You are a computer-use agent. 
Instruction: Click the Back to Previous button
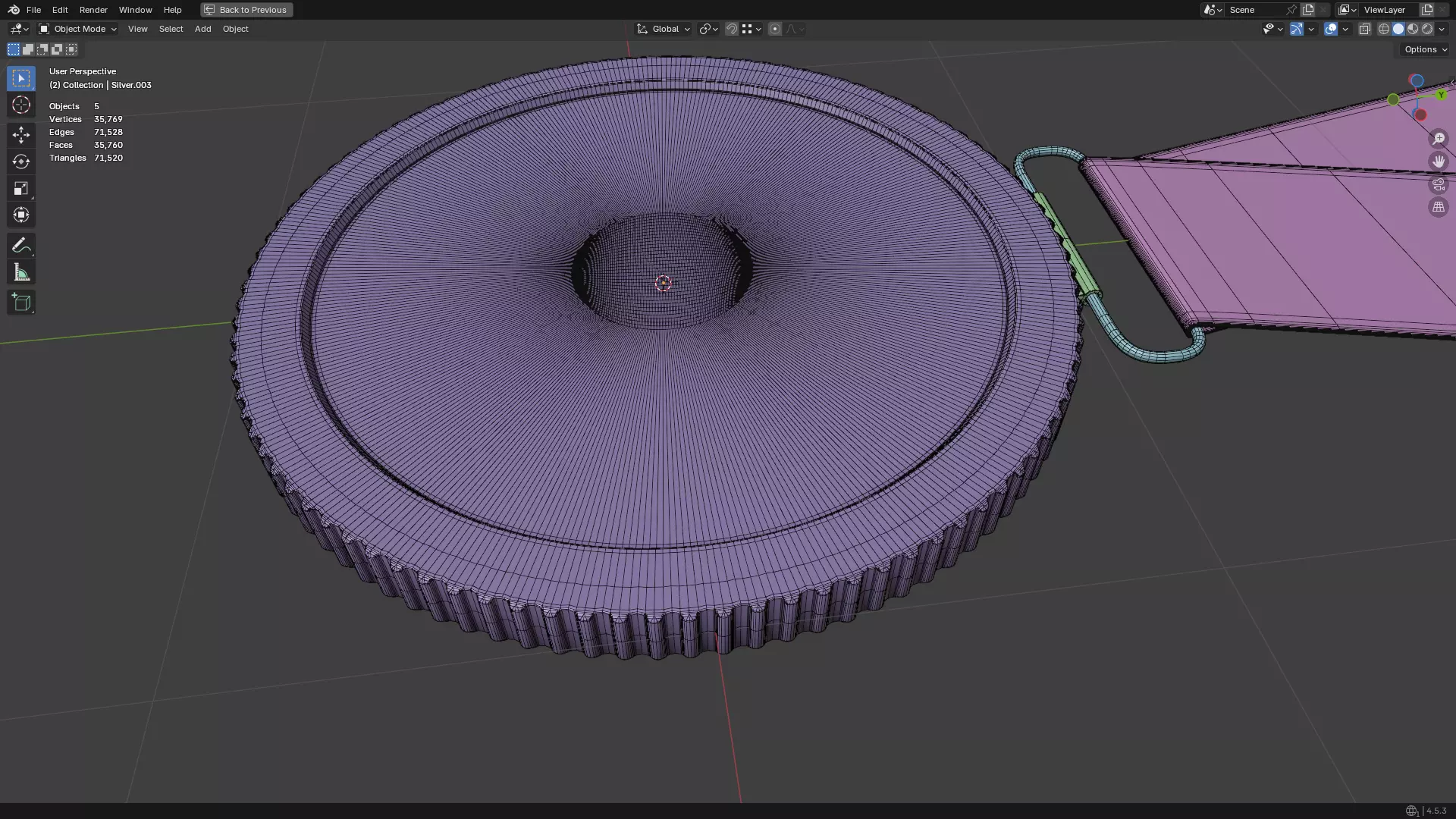(x=246, y=10)
